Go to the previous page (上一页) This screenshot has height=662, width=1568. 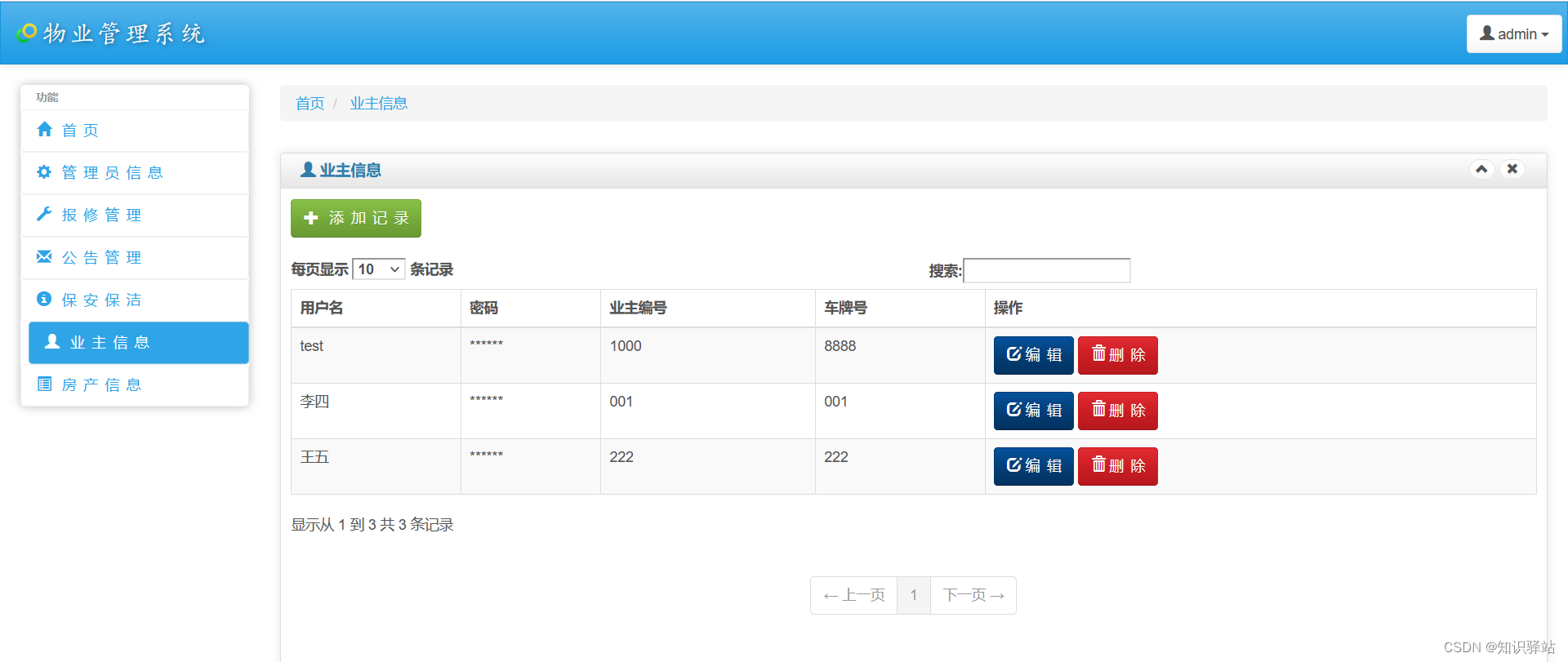[x=854, y=595]
